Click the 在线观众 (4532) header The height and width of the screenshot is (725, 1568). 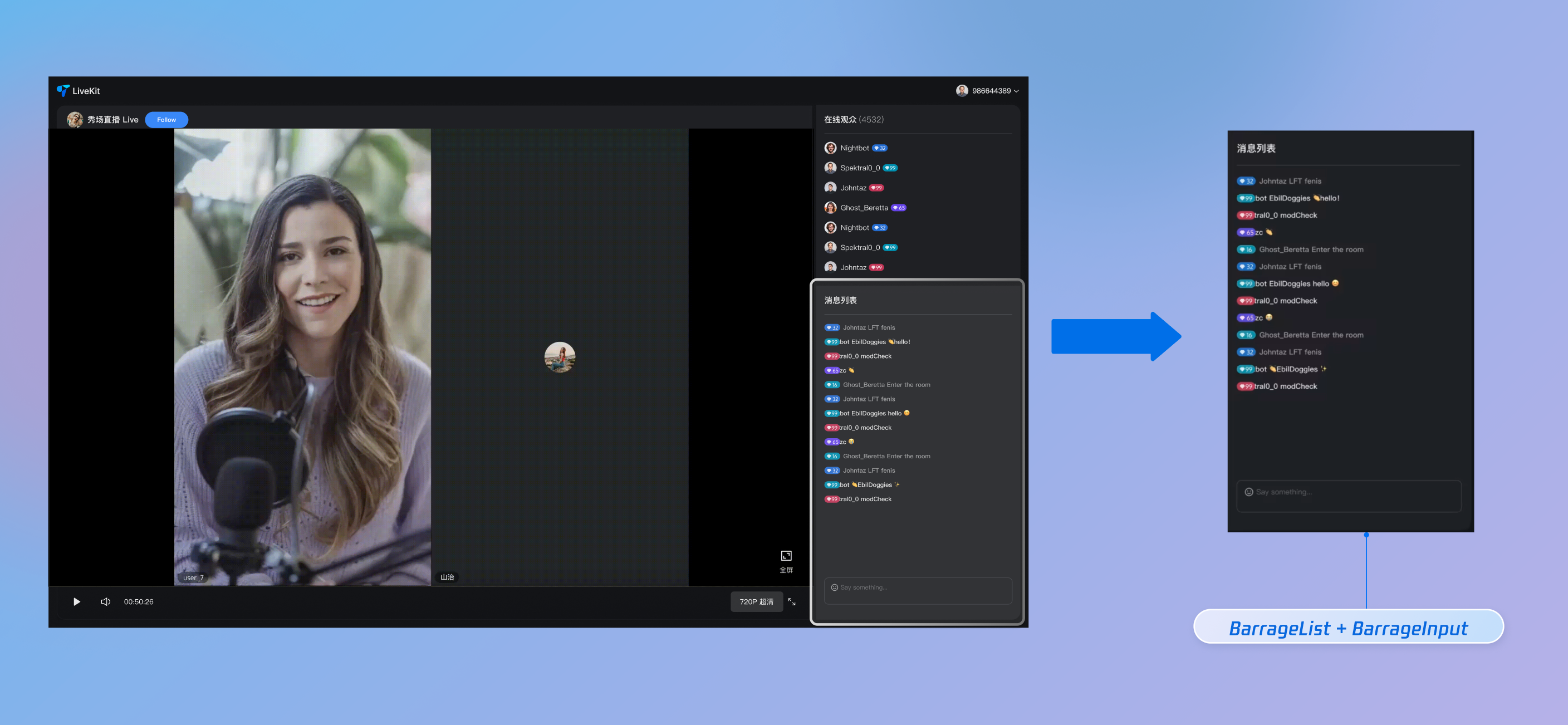pyautogui.click(x=854, y=119)
